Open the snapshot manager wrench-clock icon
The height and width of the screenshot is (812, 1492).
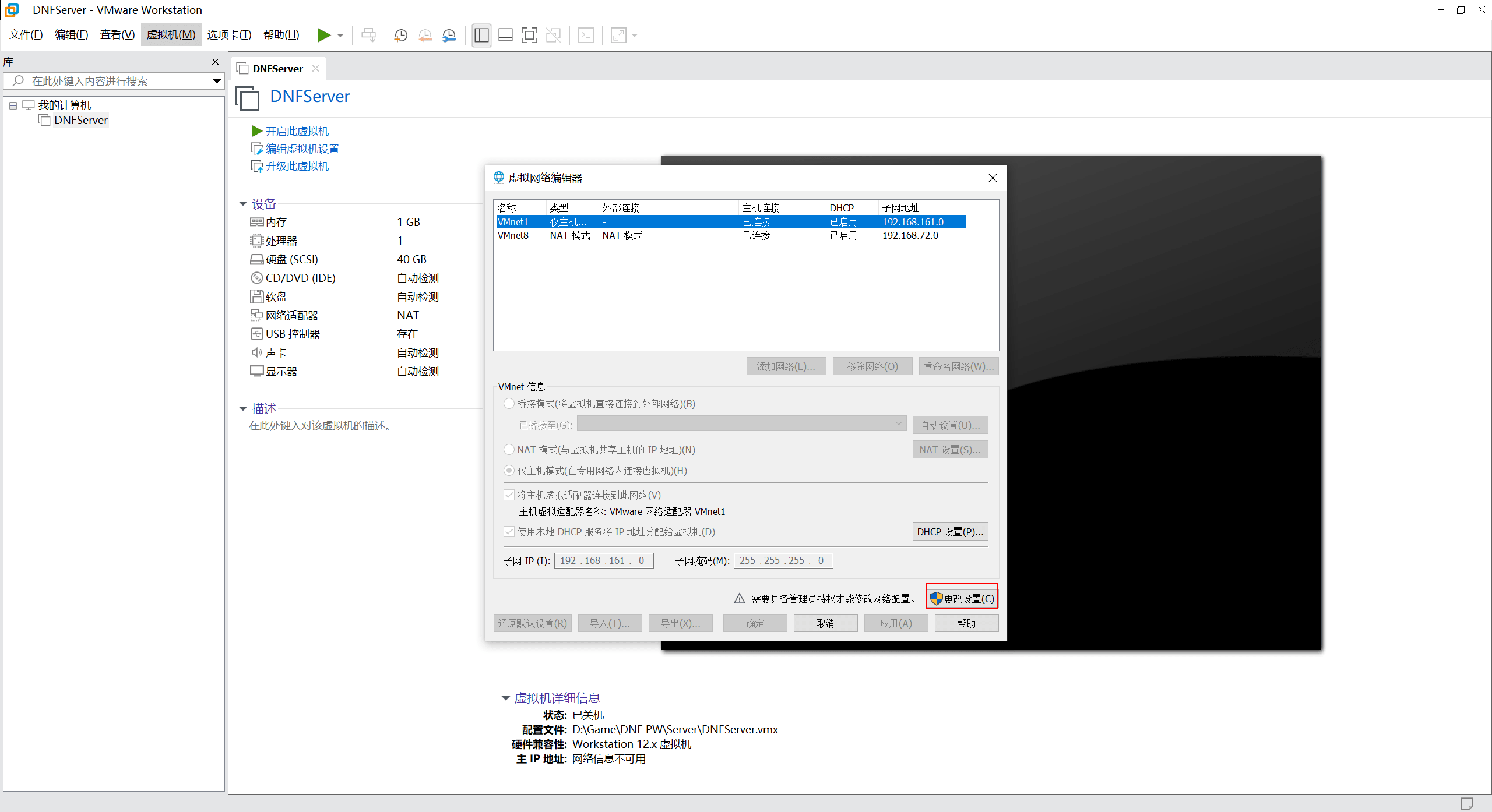point(449,36)
